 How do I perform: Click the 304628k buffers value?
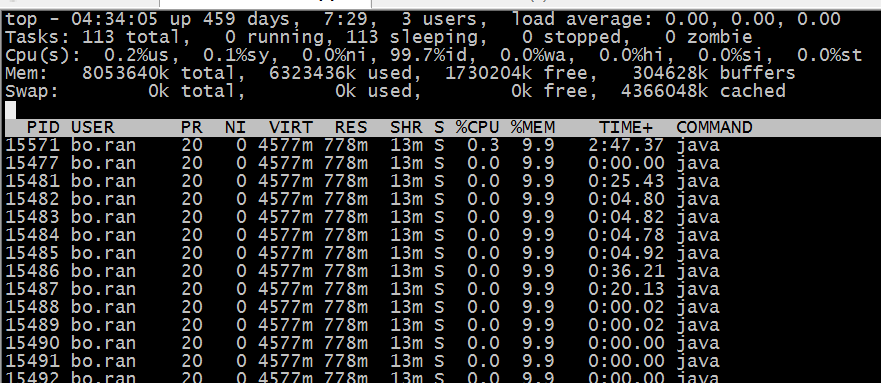(x=714, y=74)
